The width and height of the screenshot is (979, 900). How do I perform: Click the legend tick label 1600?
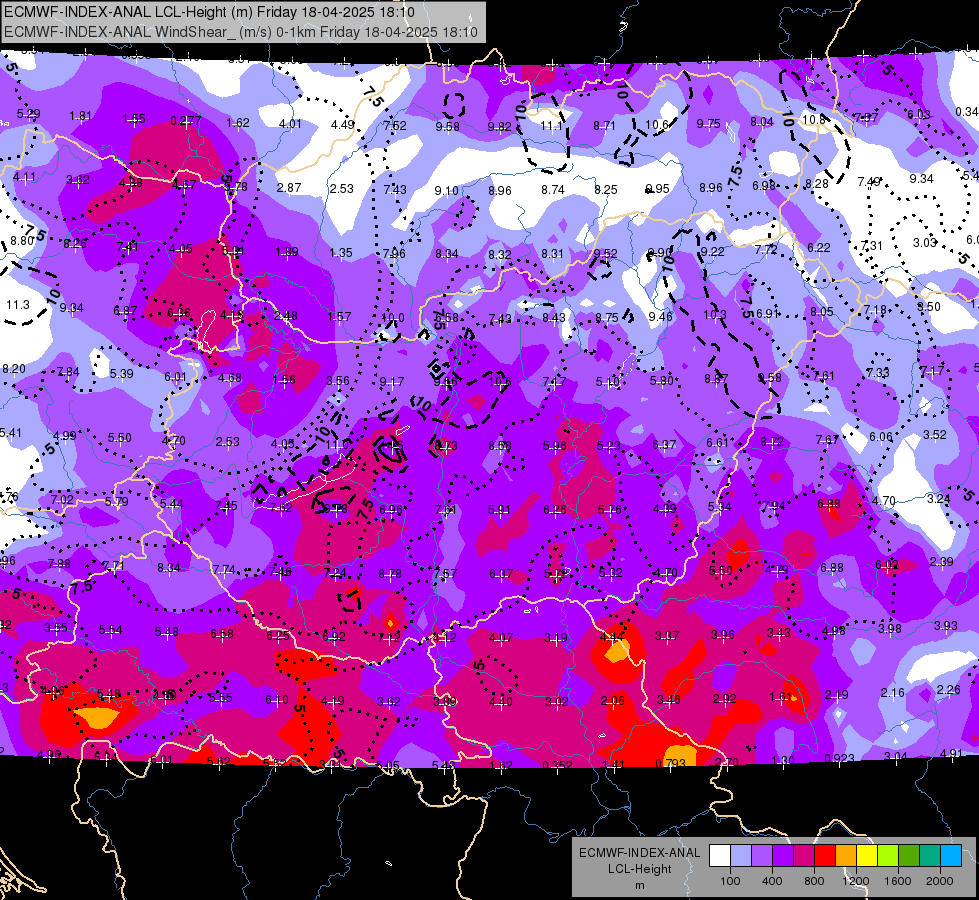898,881
